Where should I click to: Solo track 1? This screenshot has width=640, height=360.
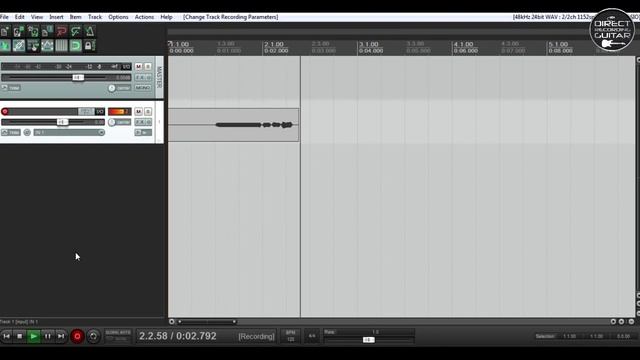(x=148, y=111)
